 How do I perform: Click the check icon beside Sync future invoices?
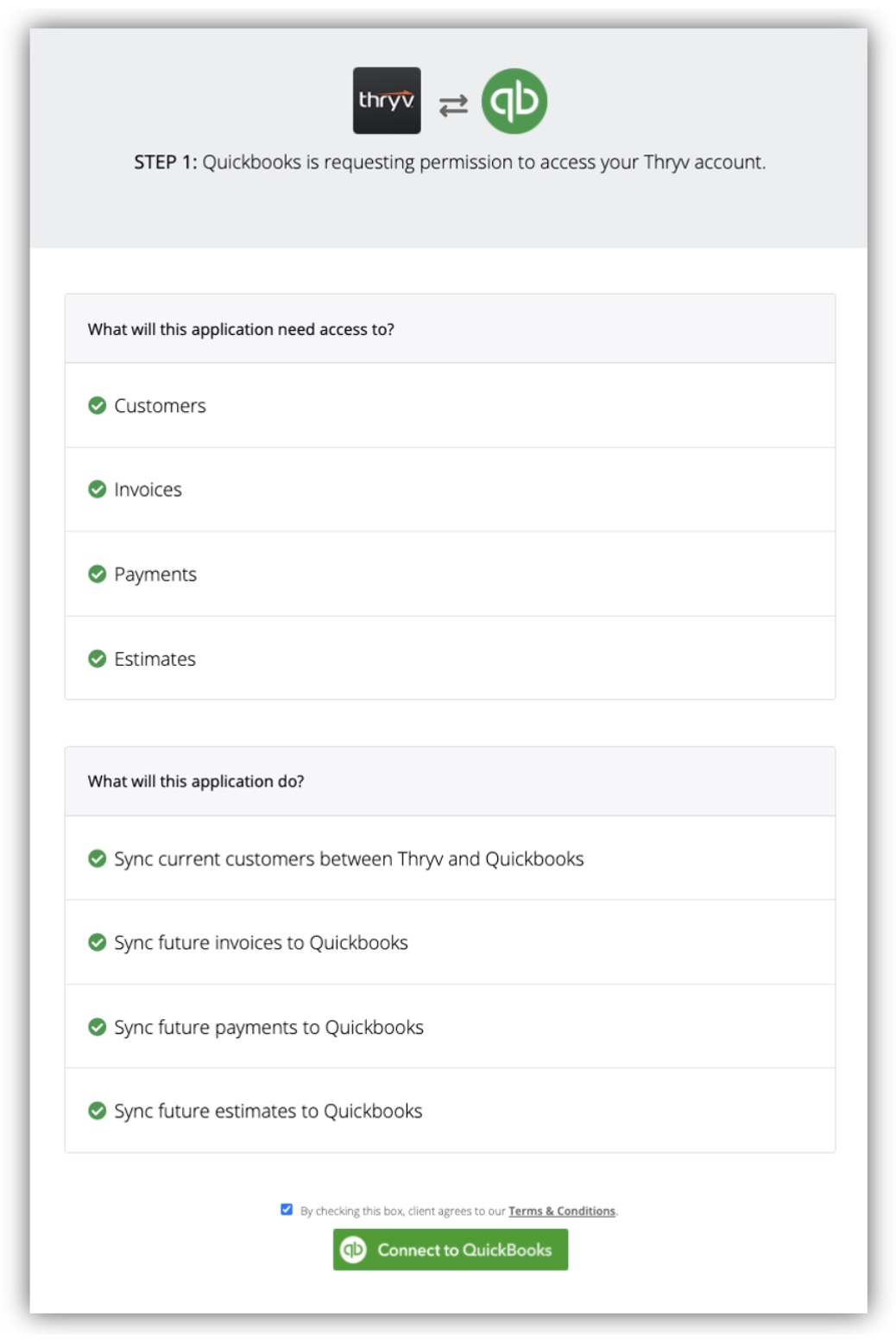(98, 942)
